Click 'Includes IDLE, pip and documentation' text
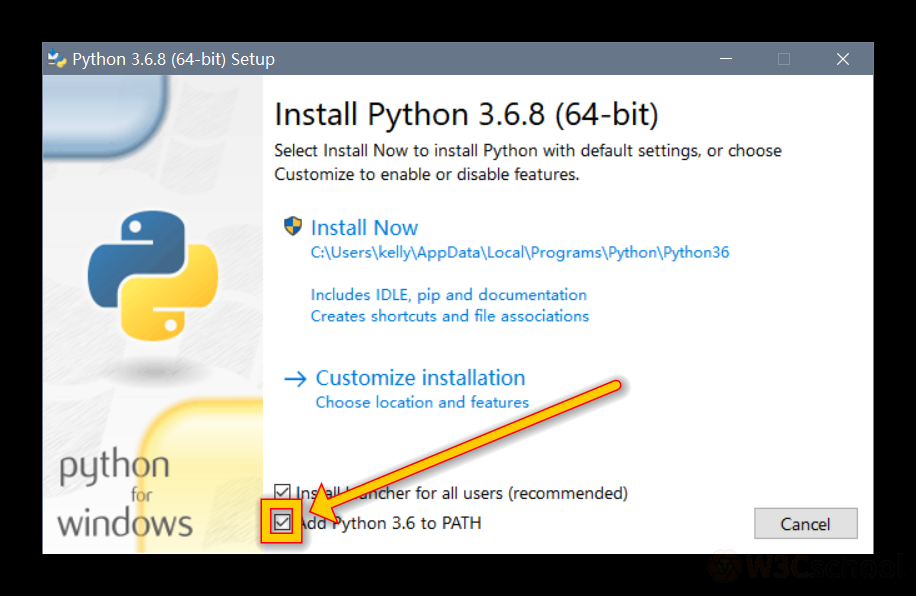The width and height of the screenshot is (916, 596). click(x=449, y=294)
